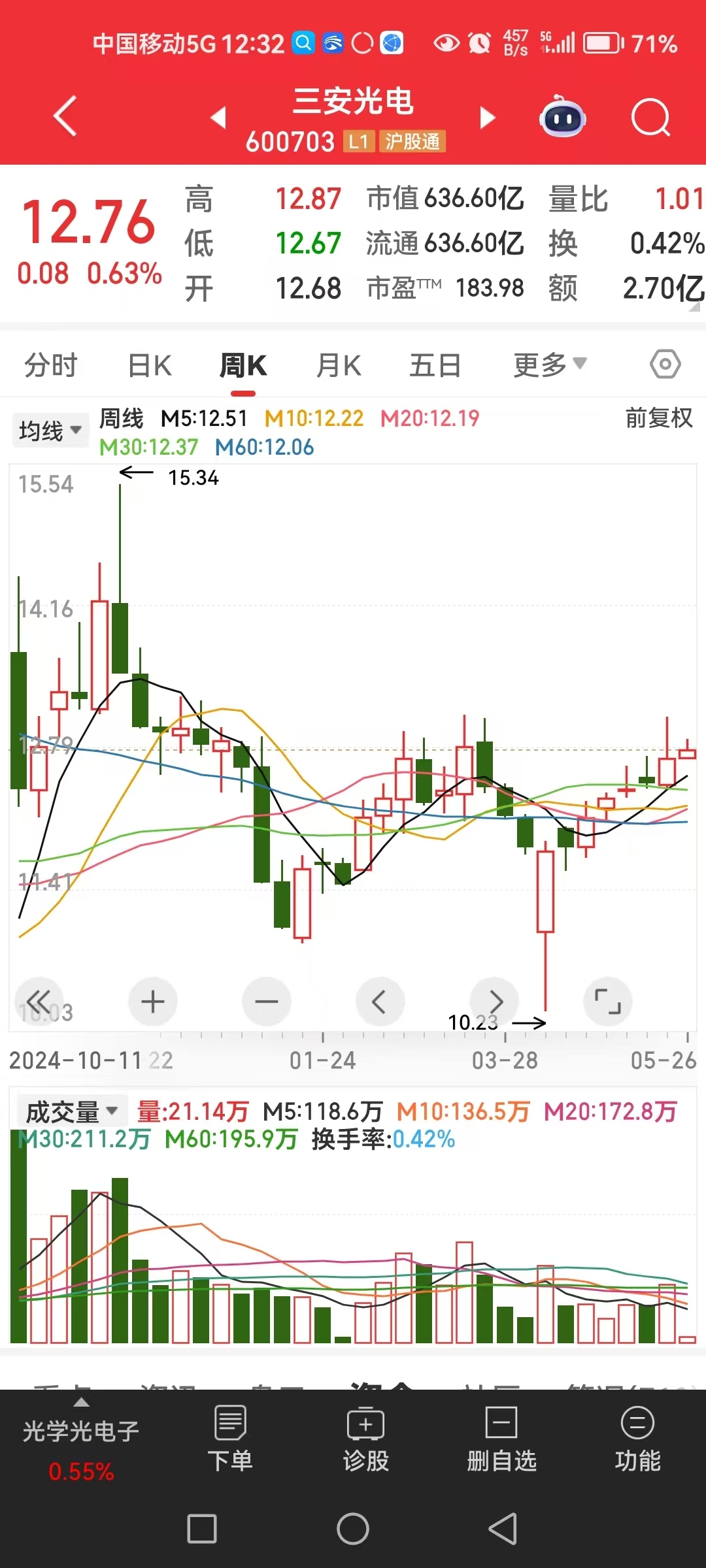
Task: Tap stock name 三安光电
Action: click(353, 102)
